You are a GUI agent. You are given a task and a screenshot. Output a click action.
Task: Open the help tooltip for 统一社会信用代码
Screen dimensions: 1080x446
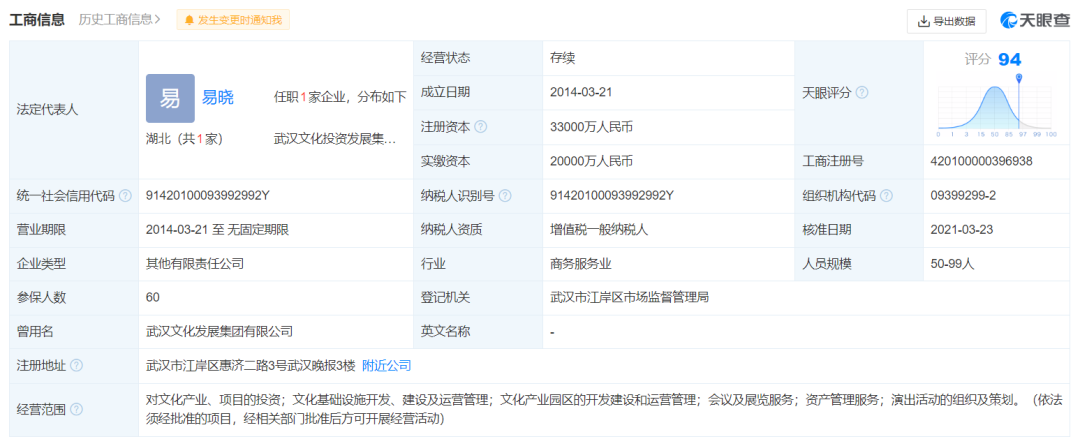(125, 196)
